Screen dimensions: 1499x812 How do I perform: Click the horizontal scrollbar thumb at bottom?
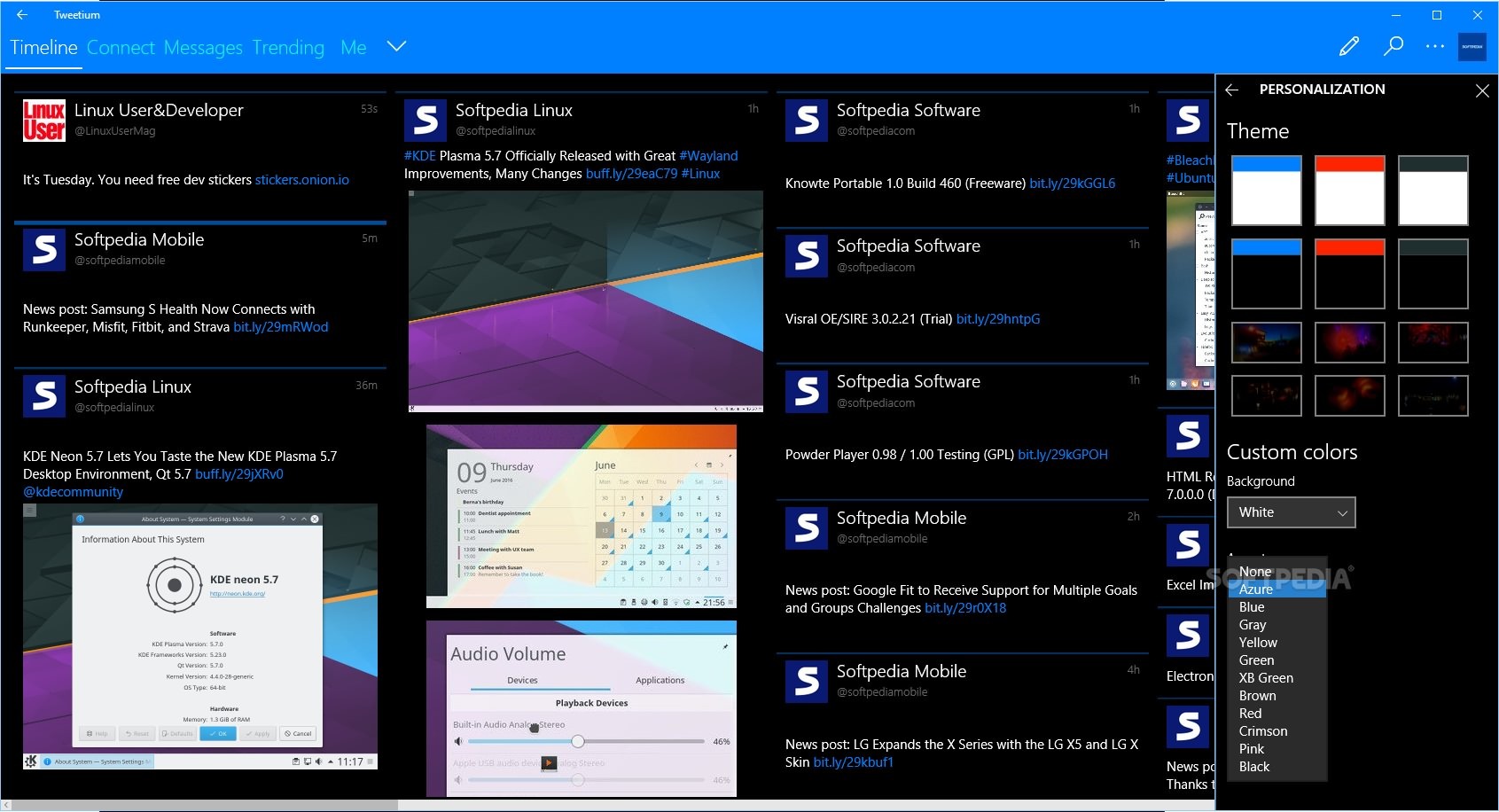(205, 805)
